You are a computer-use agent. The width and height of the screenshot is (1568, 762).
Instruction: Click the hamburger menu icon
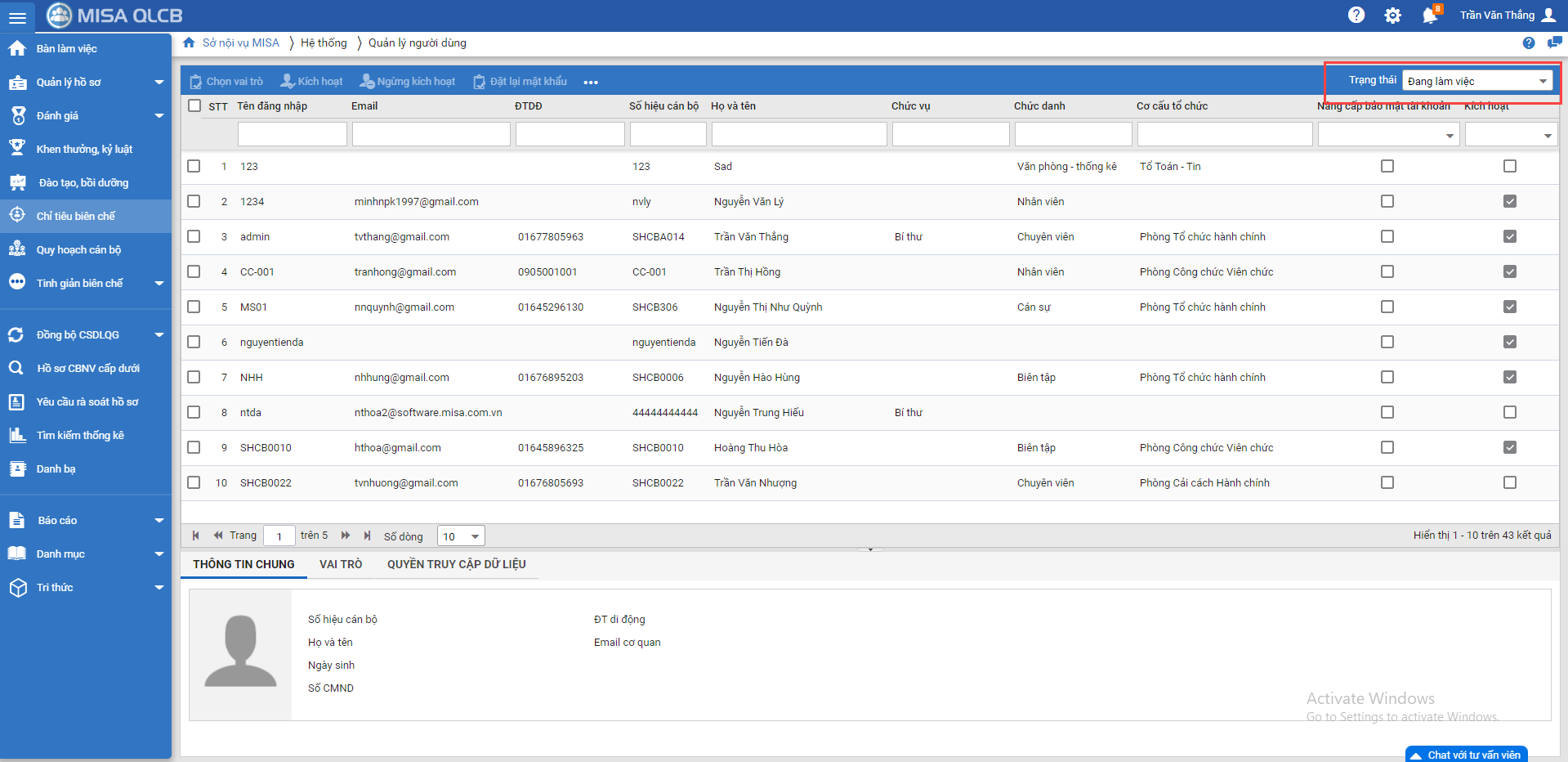(17, 17)
